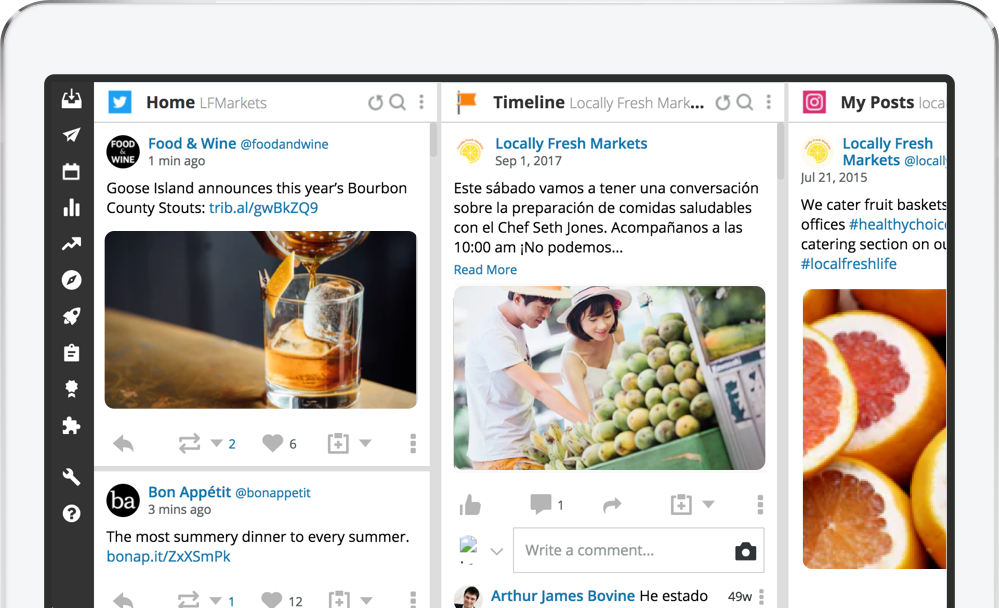Refresh the Home LFMarkets stream
The width and height of the screenshot is (999, 608).
pos(375,102)
